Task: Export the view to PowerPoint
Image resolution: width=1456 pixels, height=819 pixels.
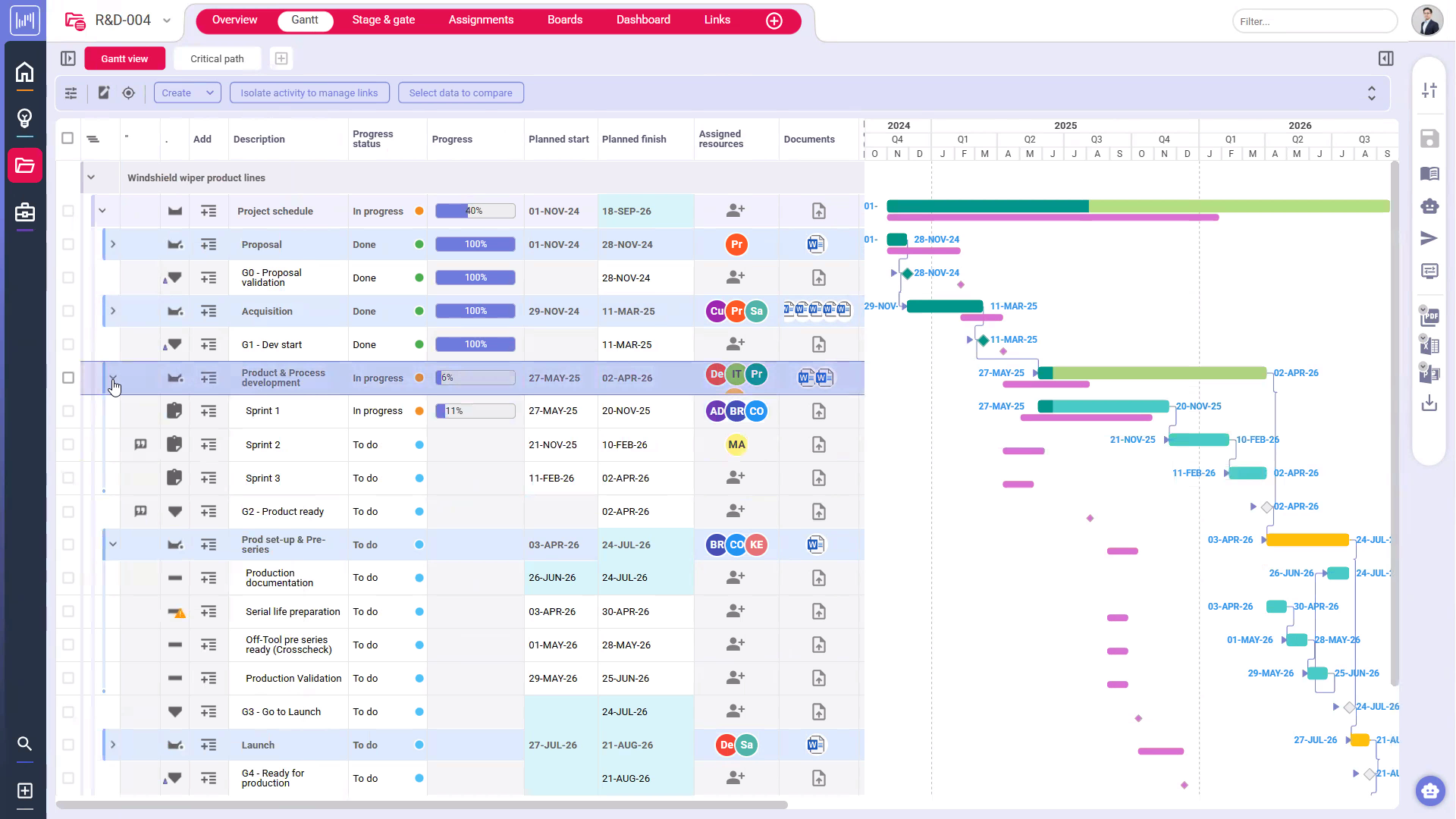Action: point(1430,372)
